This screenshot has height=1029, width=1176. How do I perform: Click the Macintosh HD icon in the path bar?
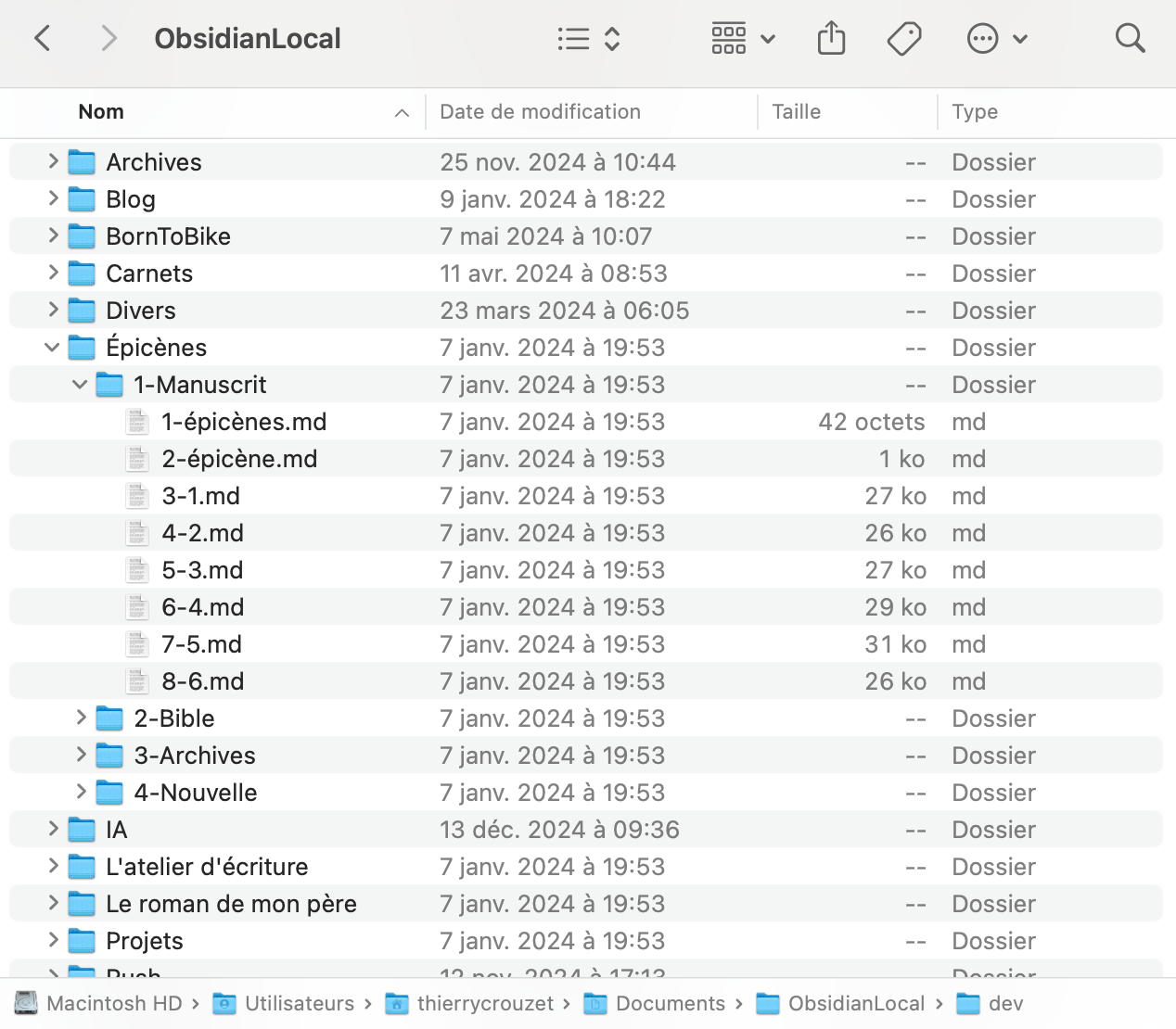click(25, 1003)
